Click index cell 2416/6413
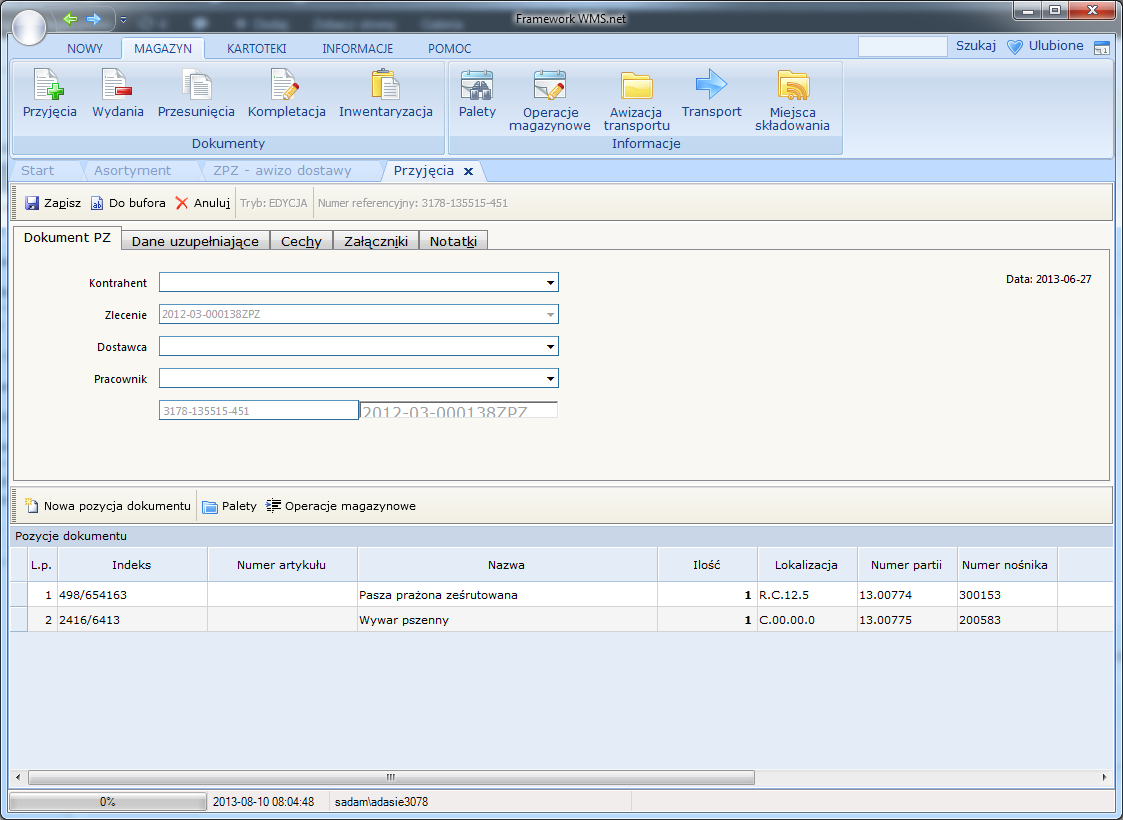 pos(132,620)
